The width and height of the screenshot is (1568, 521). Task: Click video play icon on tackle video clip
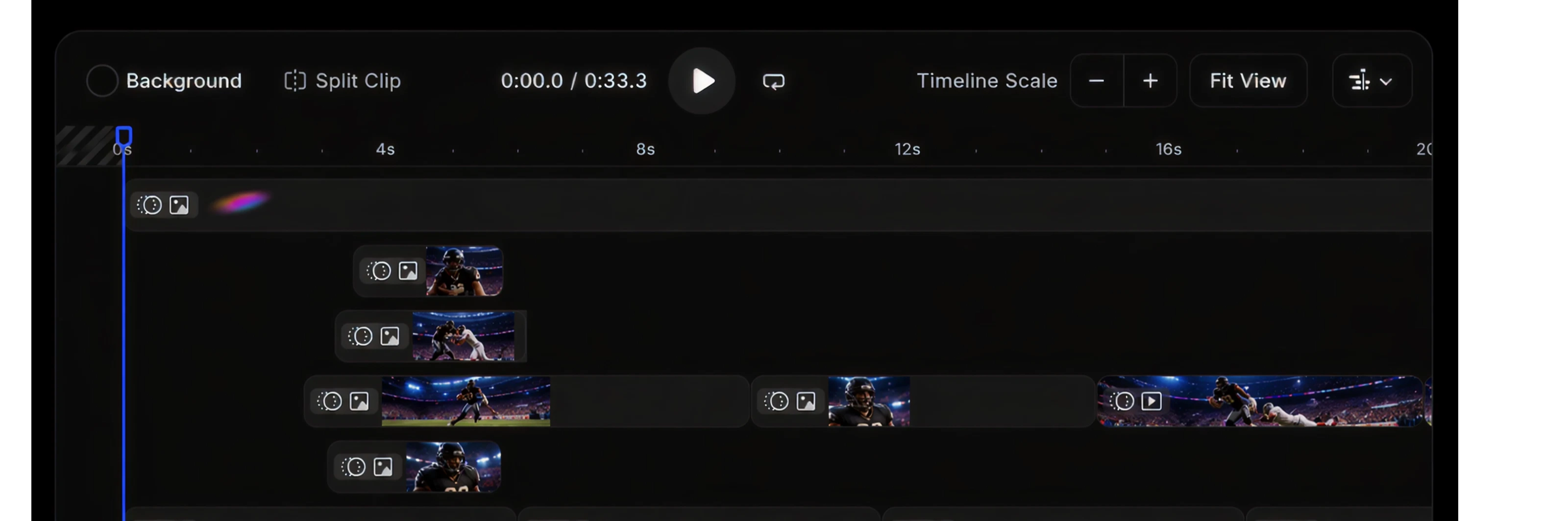(x=1151, y=401)
